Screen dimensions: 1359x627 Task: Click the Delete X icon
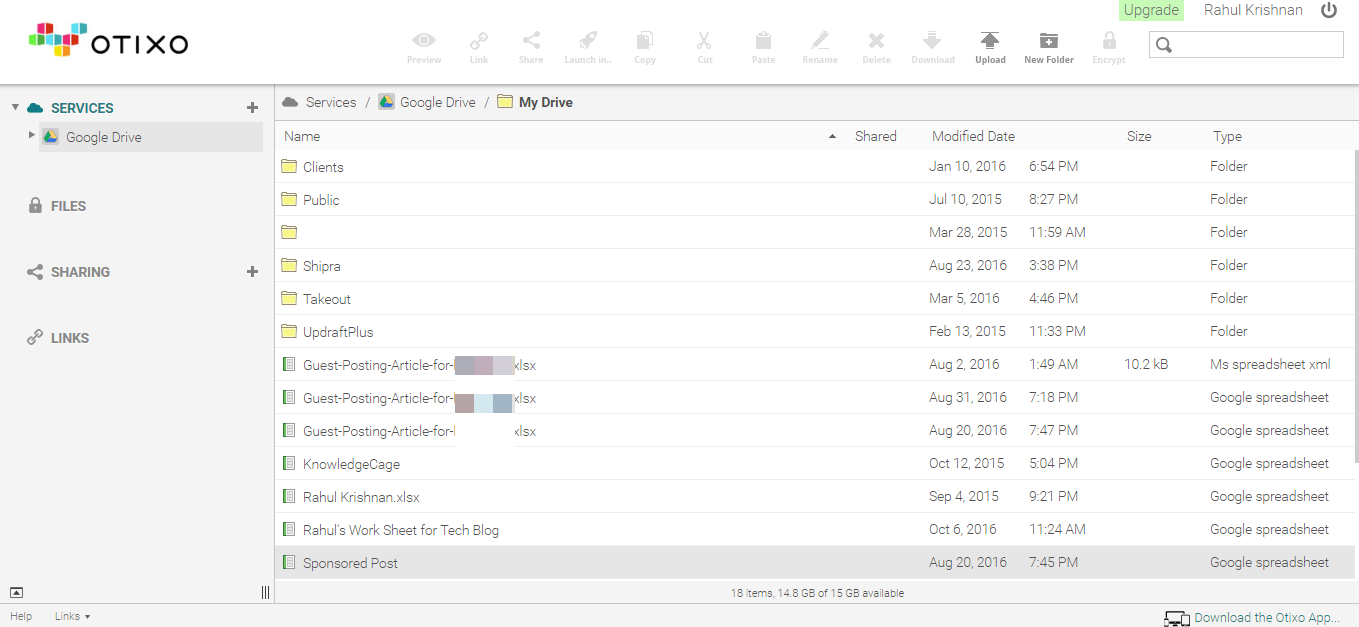[x=876, y=41]
